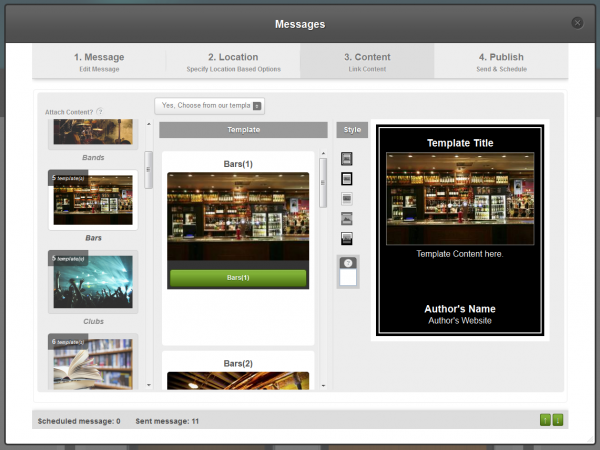Switch to the 2. Location tab
600x450 pixels.
[x=233, y=62]
